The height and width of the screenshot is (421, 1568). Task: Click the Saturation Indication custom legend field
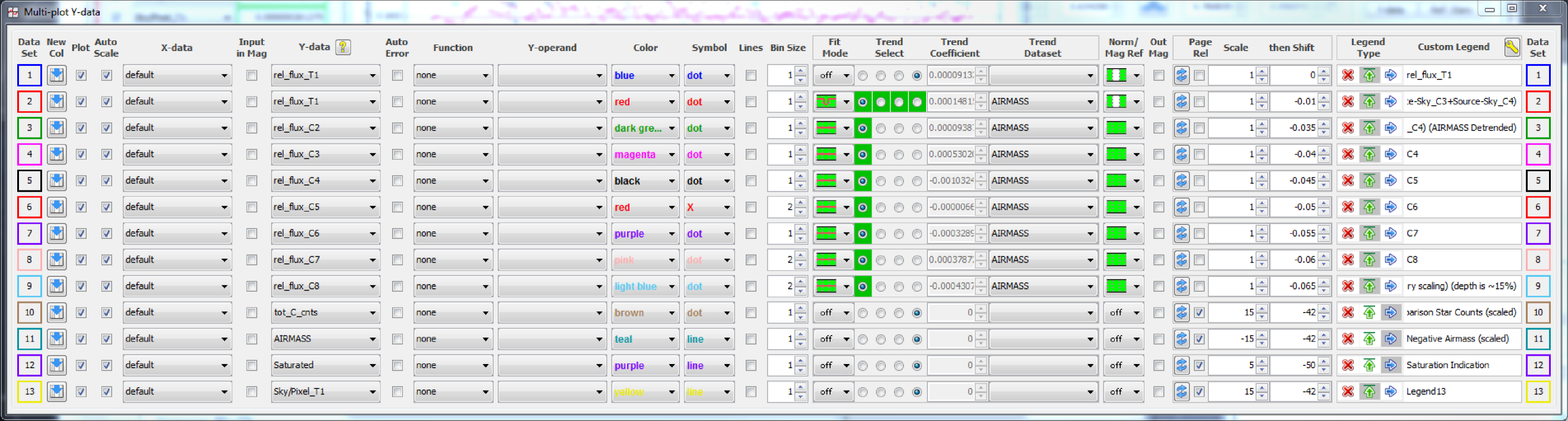pos(1461,366)
